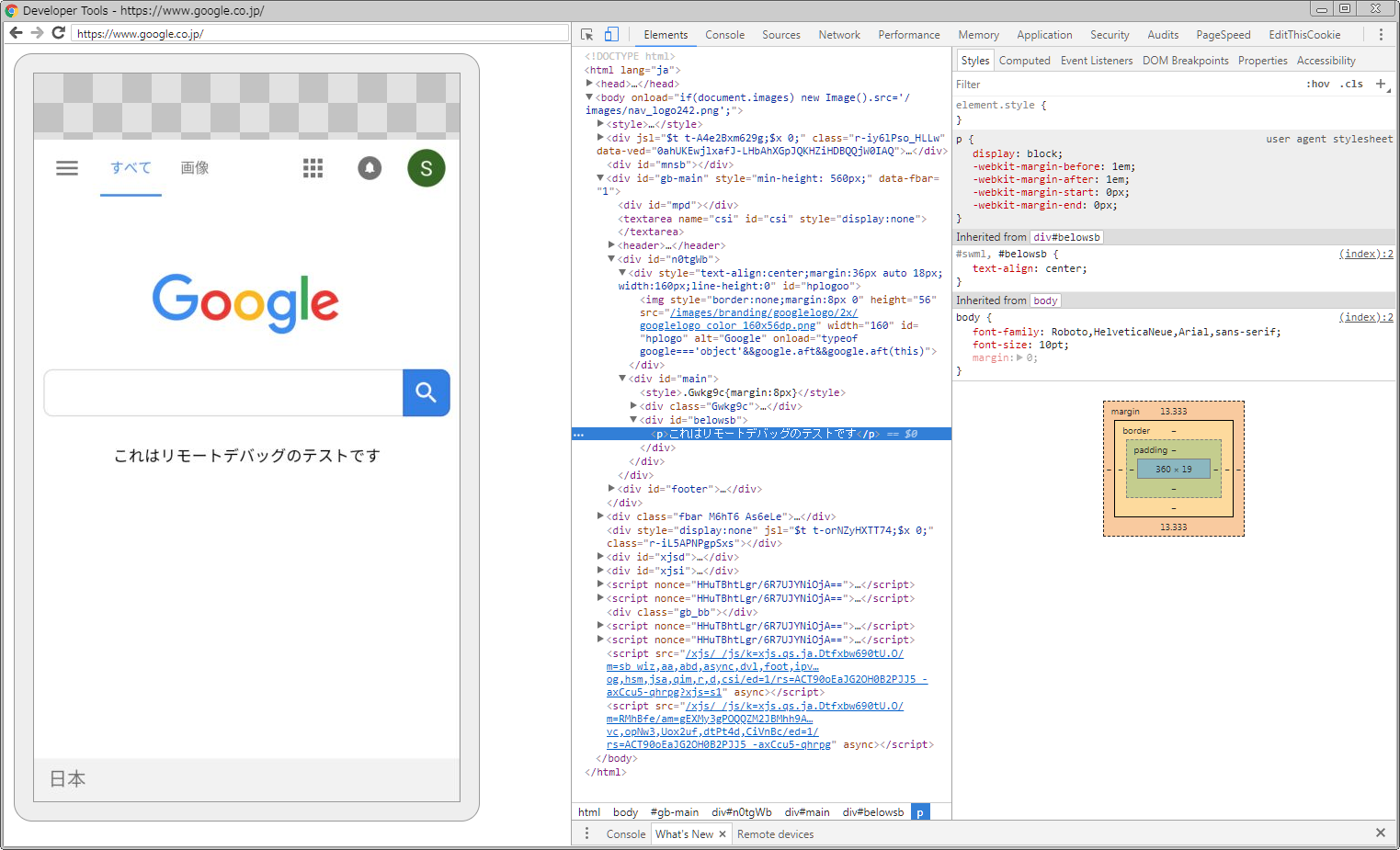Open the EditThisCookie tab
The width and height of the screenshot is (1400, 850).
[x=1304, y=35]
